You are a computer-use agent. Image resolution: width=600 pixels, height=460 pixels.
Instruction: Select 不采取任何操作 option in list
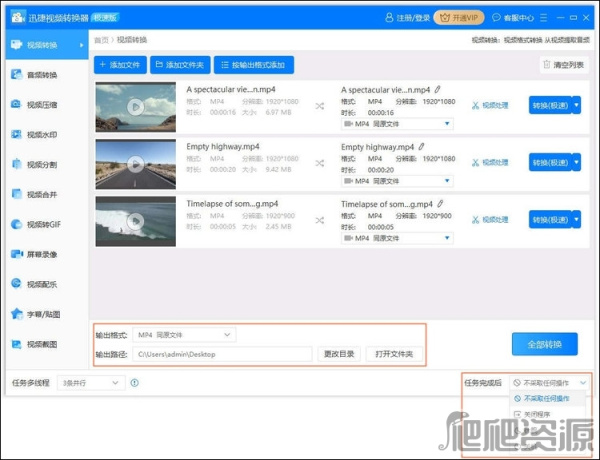[x=548, y=398]
